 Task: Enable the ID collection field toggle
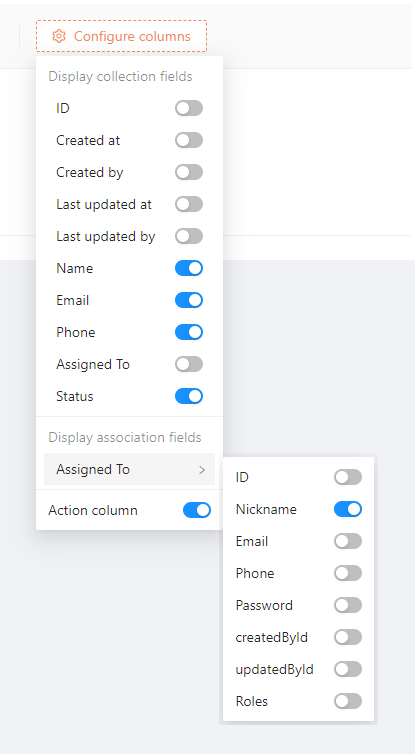(189, 108)
